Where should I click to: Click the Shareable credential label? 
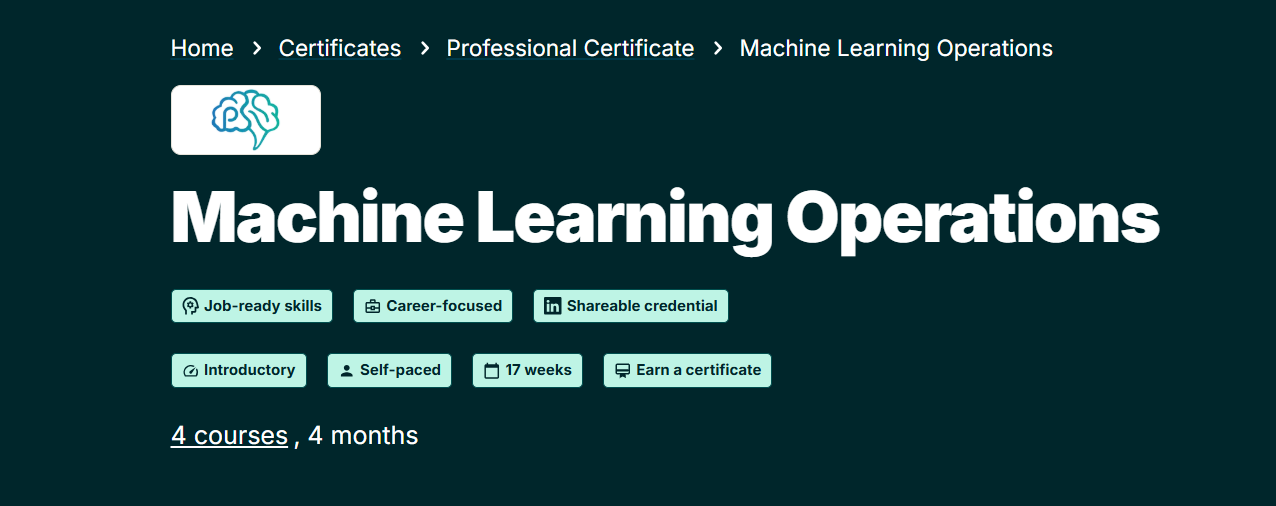pyautogui.click(x=642, y=306)
